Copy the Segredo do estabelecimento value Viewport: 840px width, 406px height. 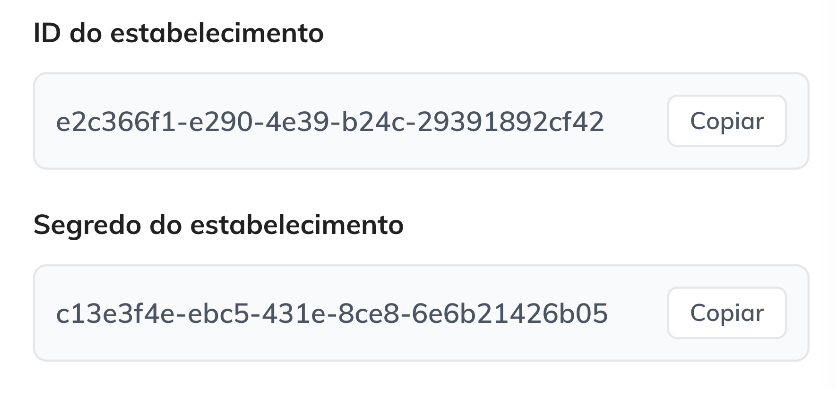tap(726, 313)
